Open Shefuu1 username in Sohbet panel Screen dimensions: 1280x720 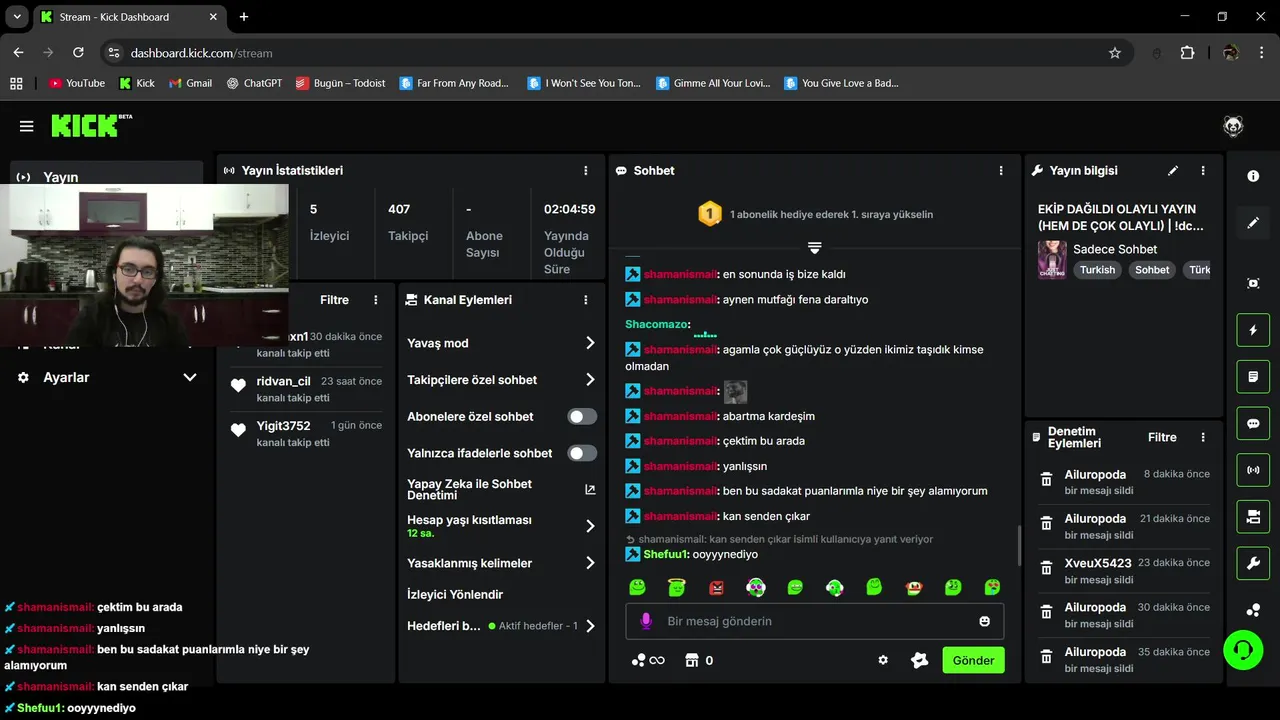pos(665,554)
